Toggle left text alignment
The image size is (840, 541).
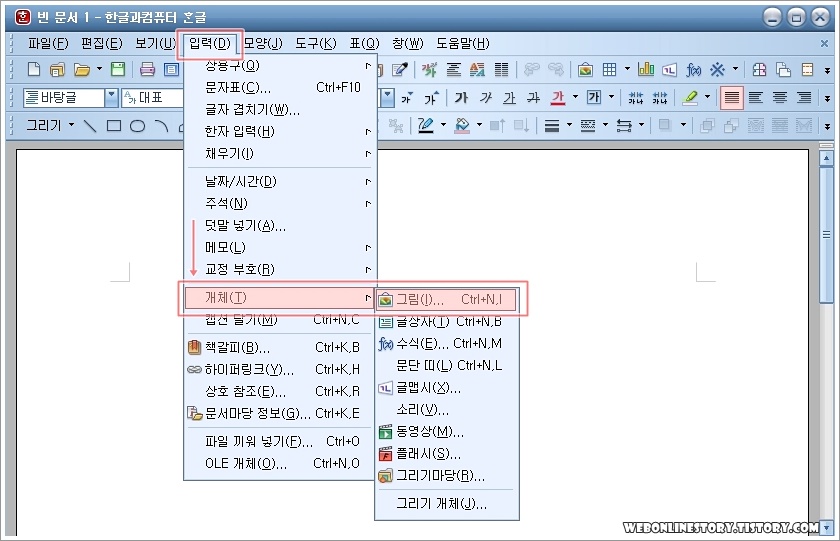click(755, 97)
